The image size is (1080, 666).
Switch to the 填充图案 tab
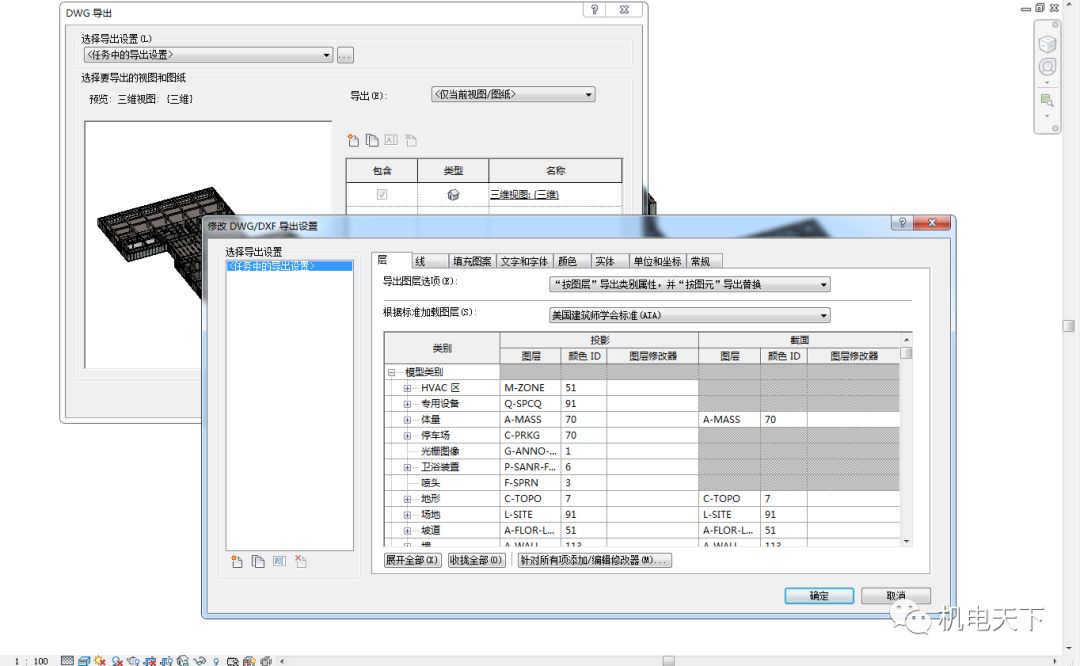(472, 262)
